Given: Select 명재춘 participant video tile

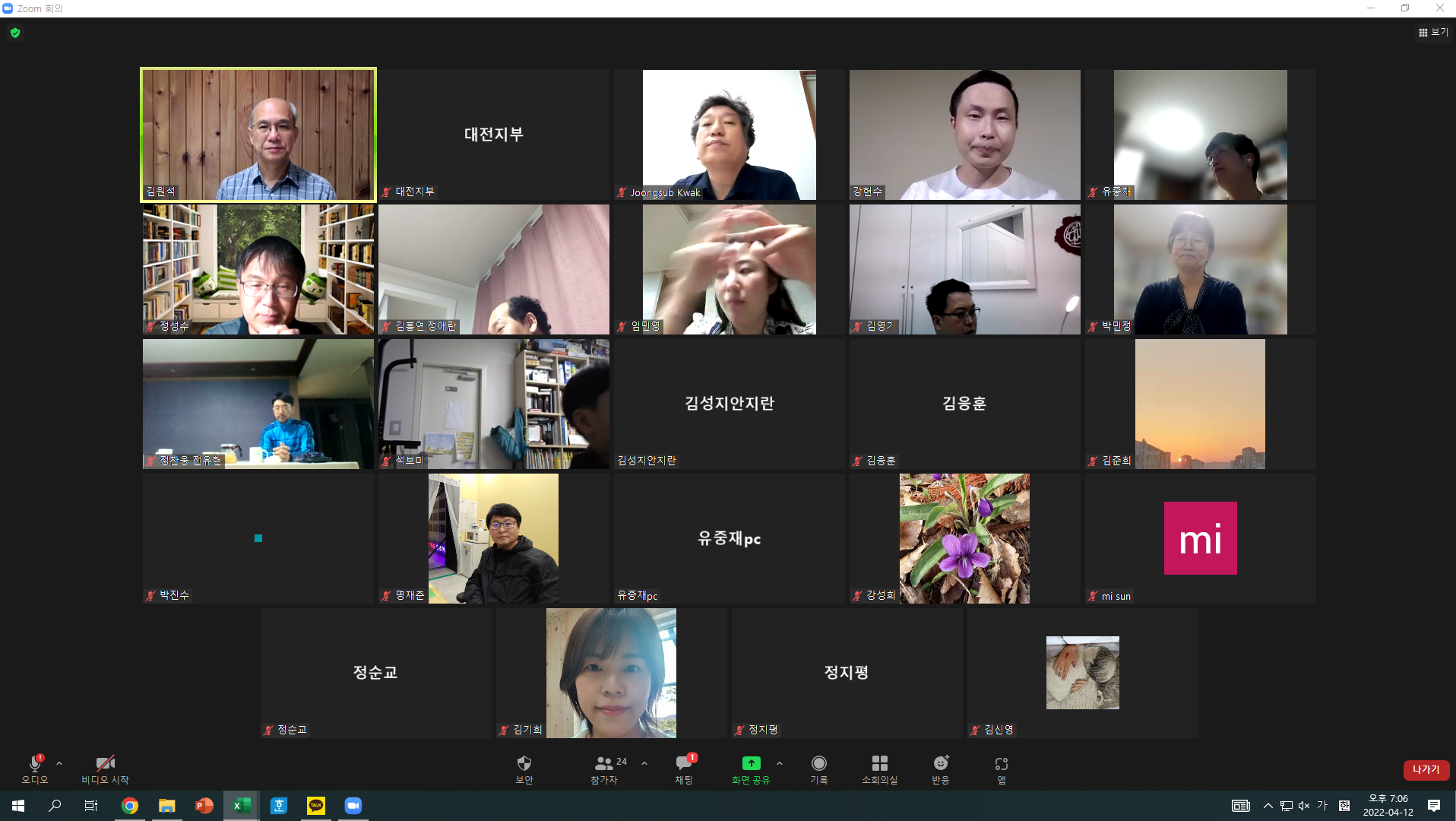Looking at the screenshot, I should coord(494,538).
